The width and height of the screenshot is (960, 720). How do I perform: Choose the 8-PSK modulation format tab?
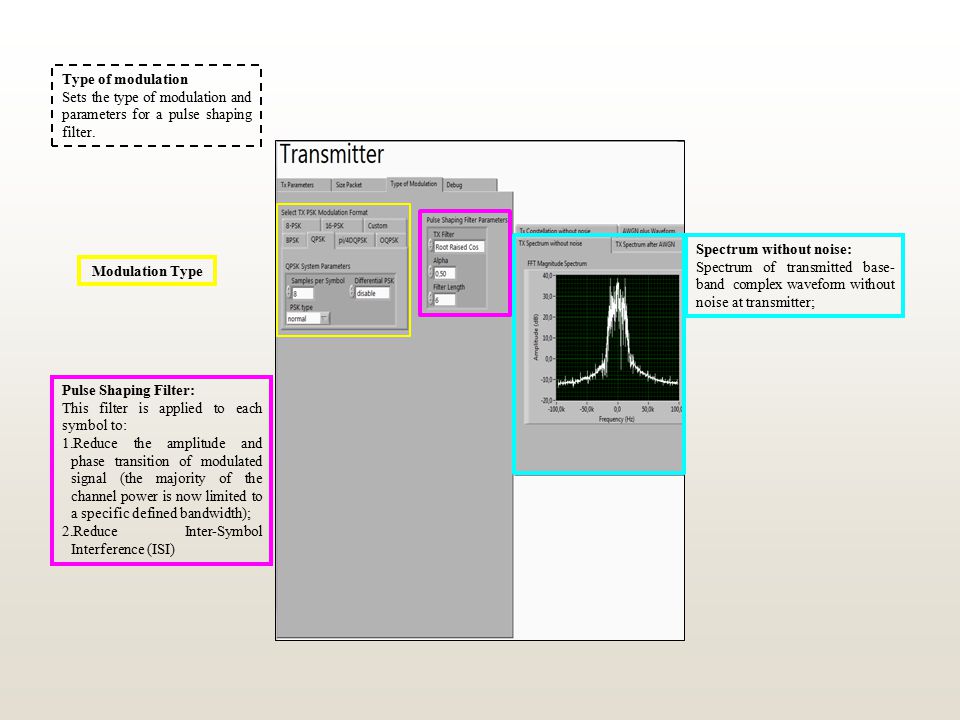[301, 226]
